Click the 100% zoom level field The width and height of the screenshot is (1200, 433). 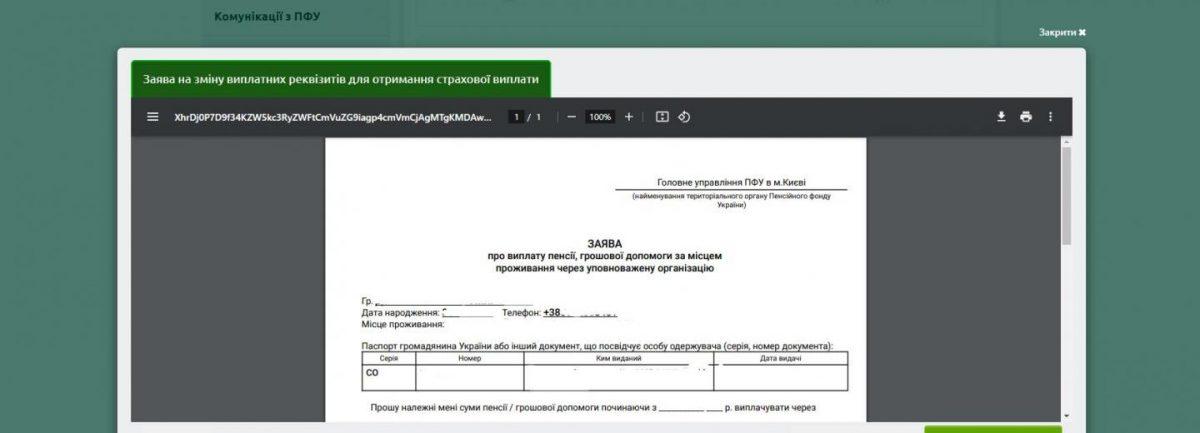tap(600, 117)
